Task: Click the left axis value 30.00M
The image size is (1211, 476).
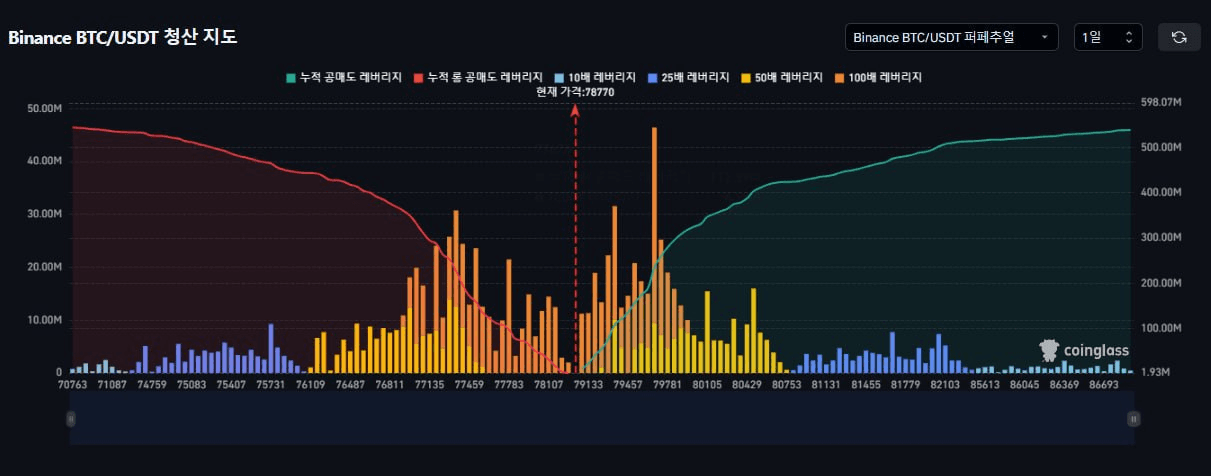Action: [x=45, y=214]
